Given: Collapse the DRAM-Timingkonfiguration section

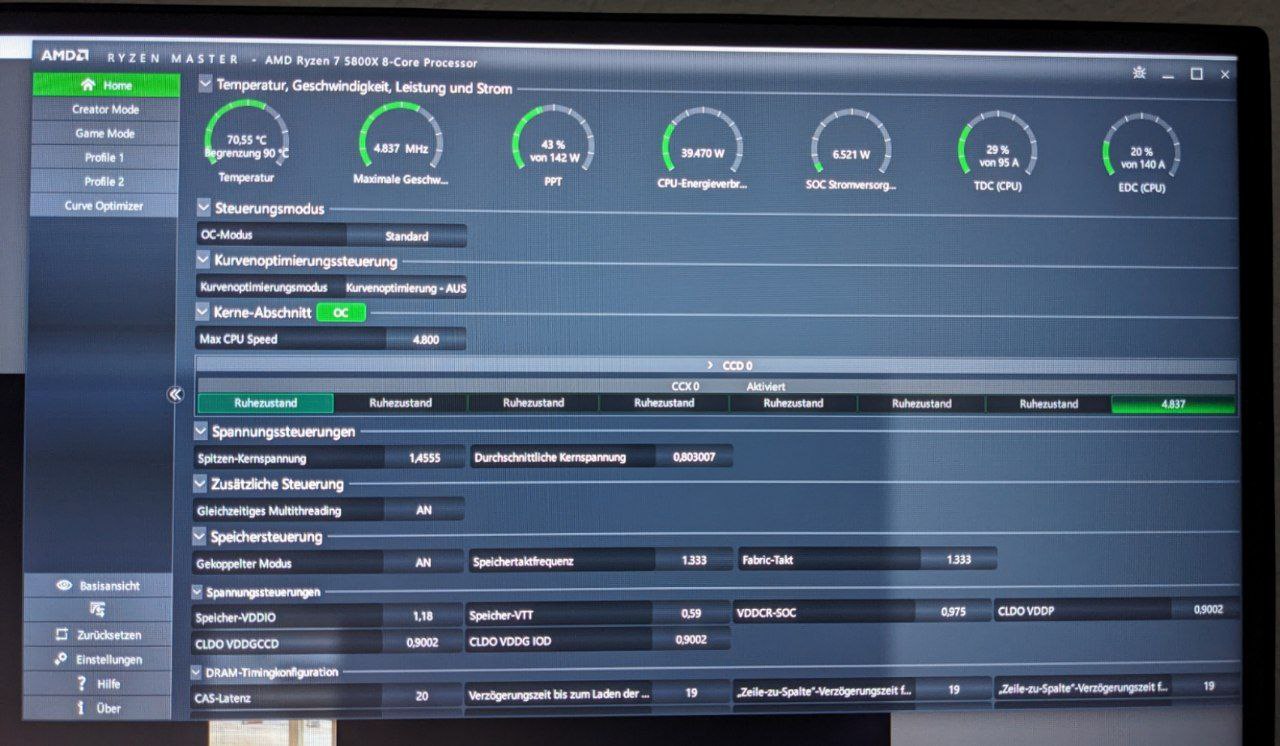Looking at the screenshot, I should click(196, 672).
